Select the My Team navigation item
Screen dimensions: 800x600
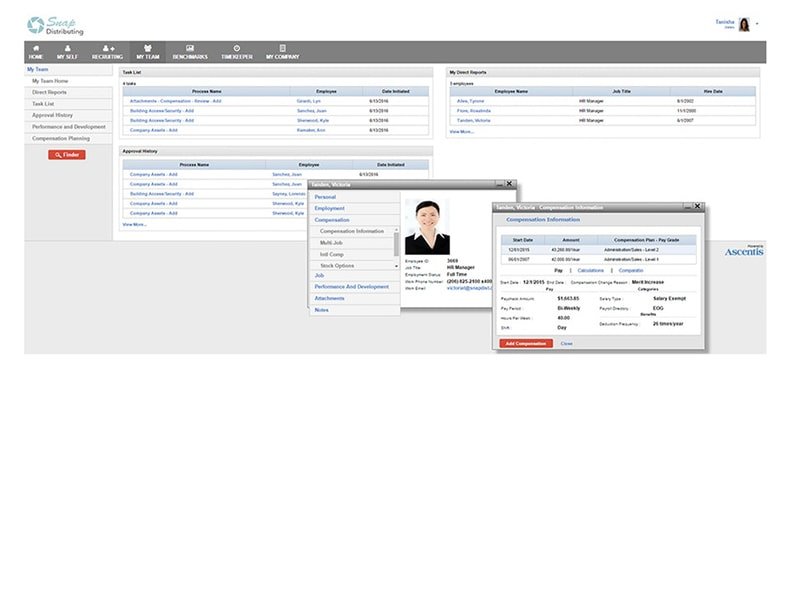point(147,52)
